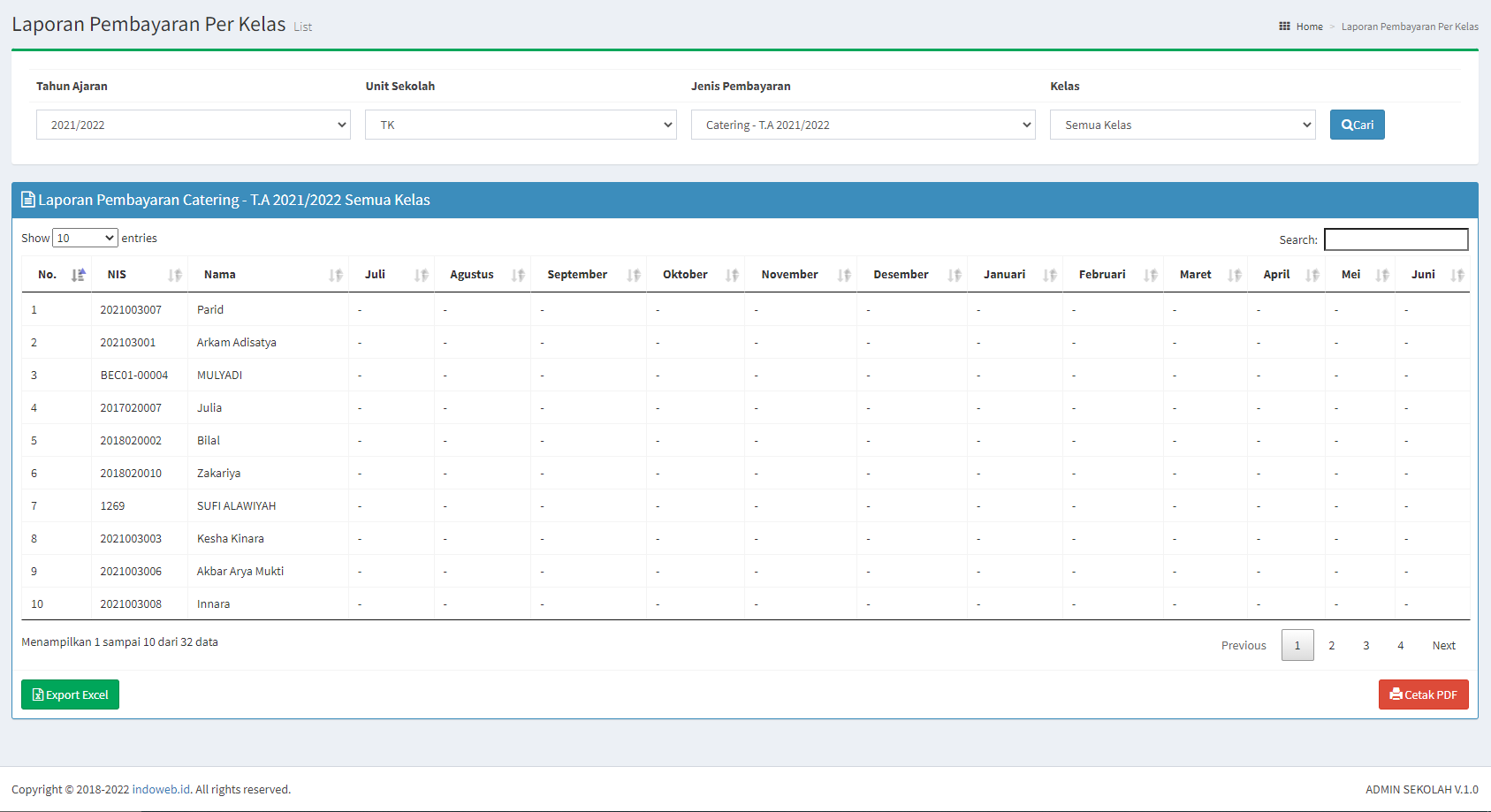
Task: Click the Nama column header label
Action: (220, 274)
